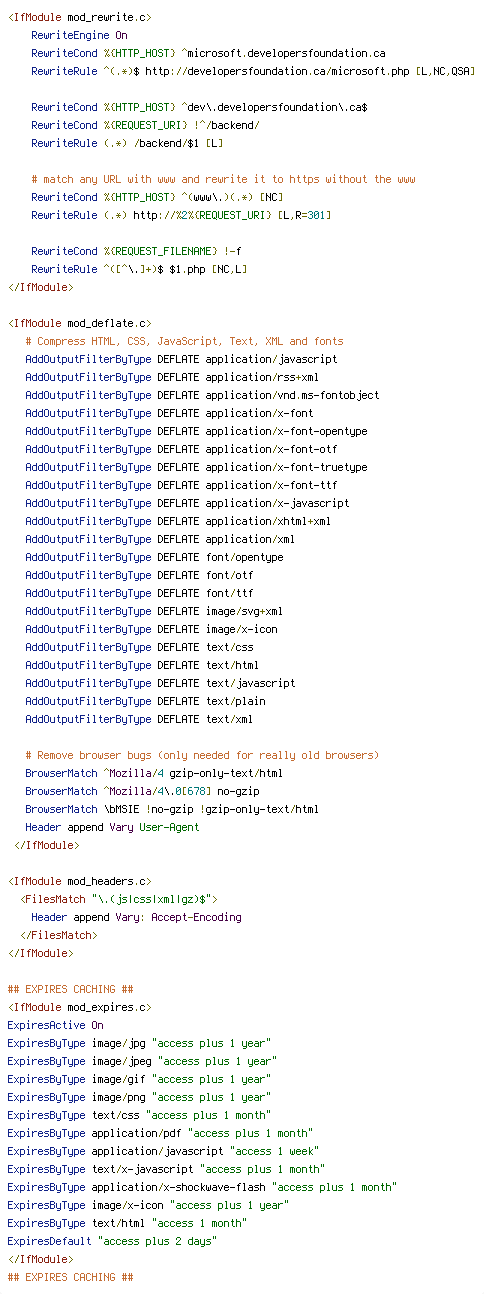Select the closing </FilesMatch> tag
Screen dimensions: 484x1294
pos(58,935)
